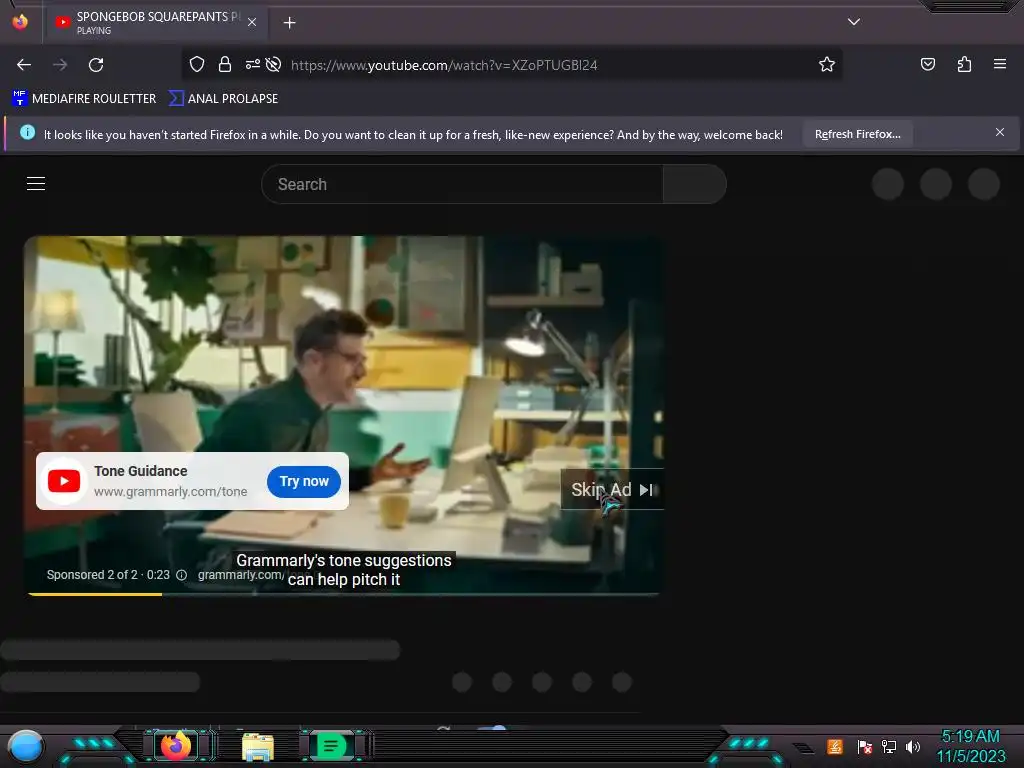The height and width of the screenshot is (768, 1024).
Task: Open the Save to Pocket icon
Action: coord(927,64)
